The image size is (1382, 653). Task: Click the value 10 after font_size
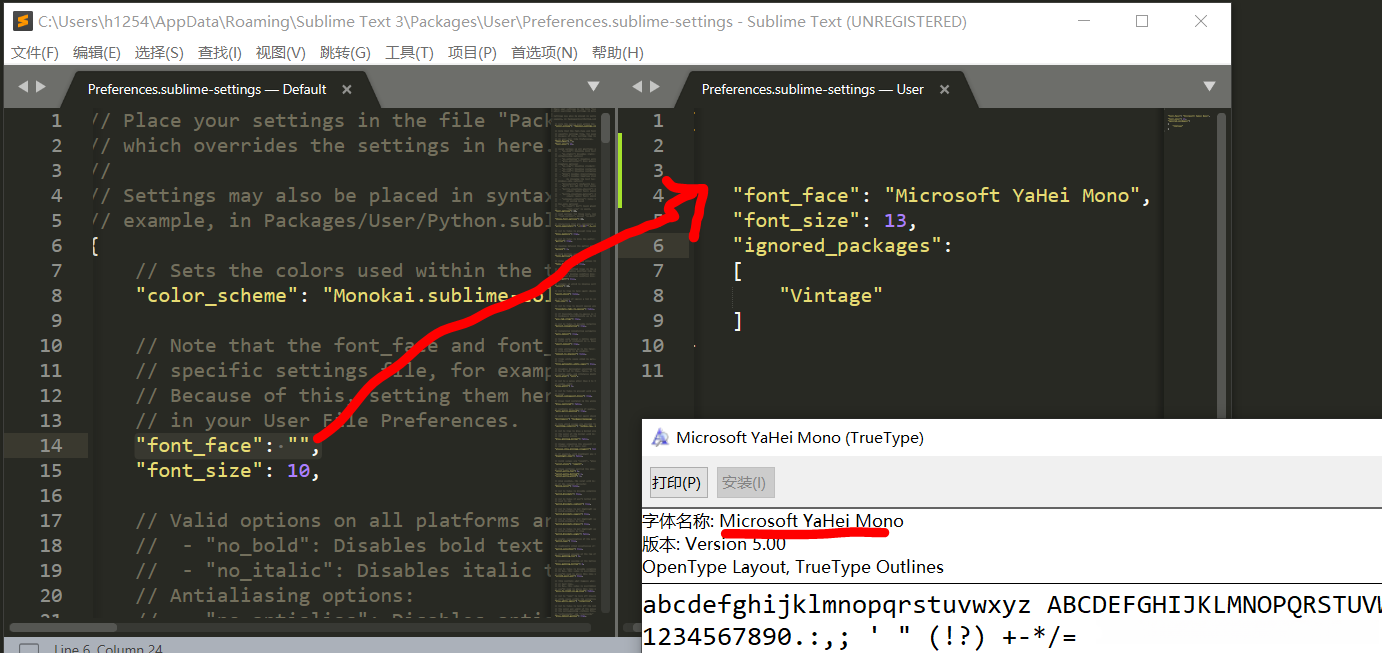coord(298,470)
